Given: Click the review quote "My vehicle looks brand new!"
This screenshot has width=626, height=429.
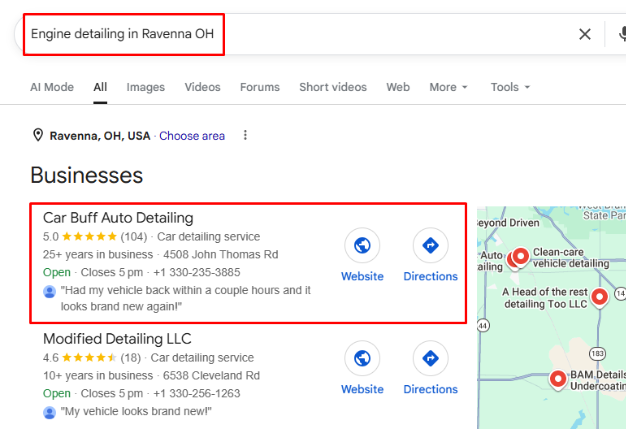Looking at the screenshot, I should pos(136,411).
